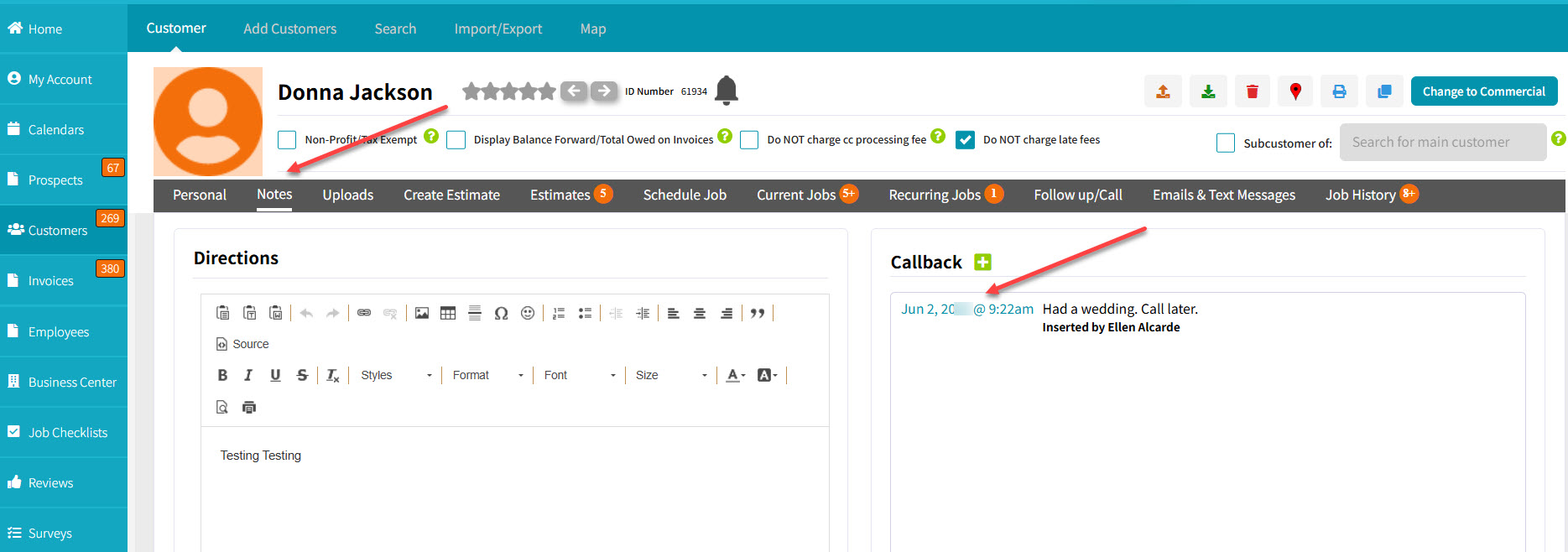Click Paste from Word icon
Screen dimensions: 1568x552
275,313
